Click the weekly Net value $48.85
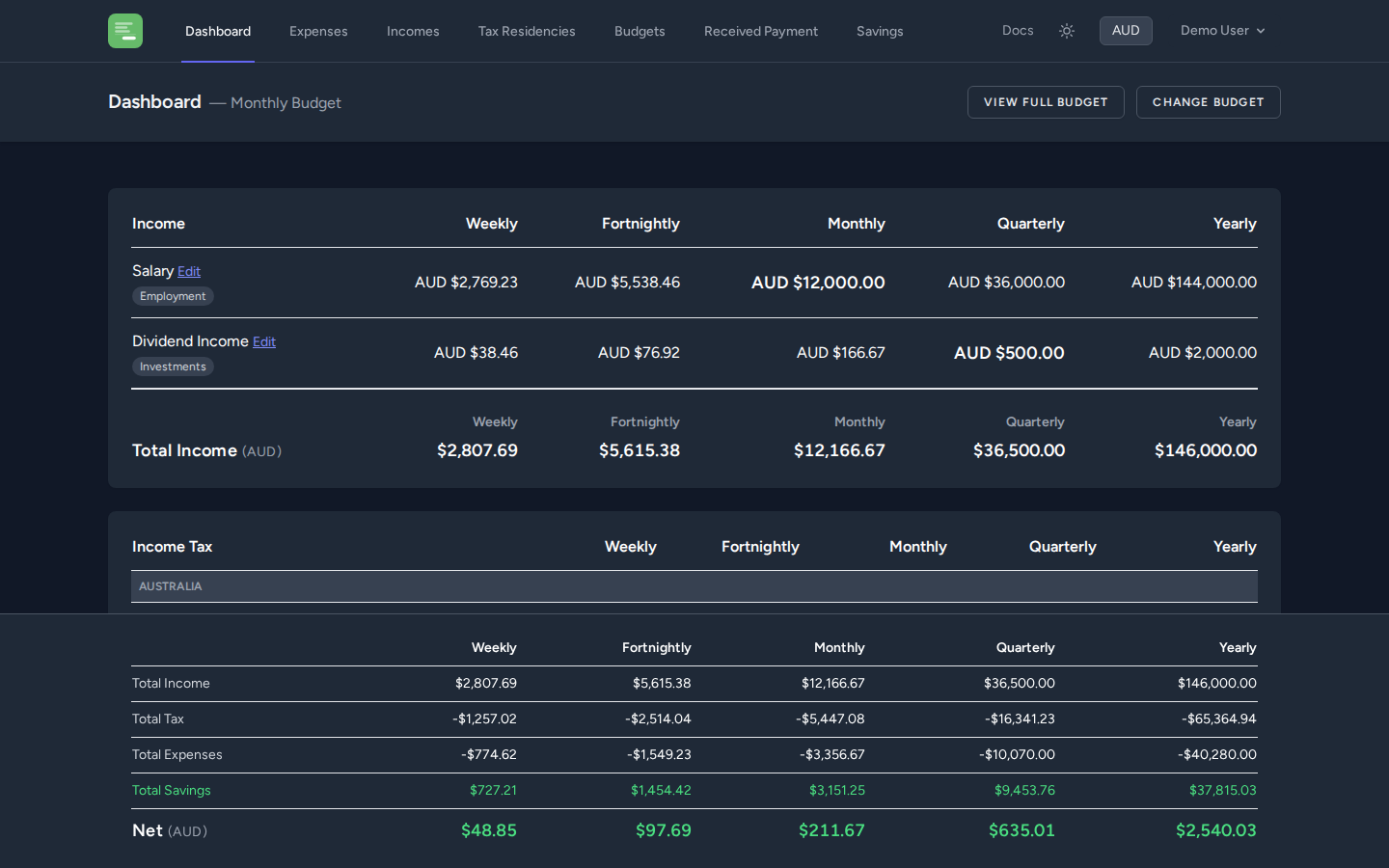1389x868 pixels. pos(488,830)
